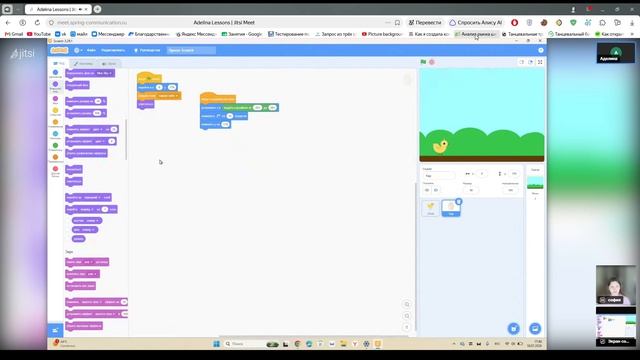Open dropdown on backdrop number reporter
640x360 pixels.
click(89, 230)
